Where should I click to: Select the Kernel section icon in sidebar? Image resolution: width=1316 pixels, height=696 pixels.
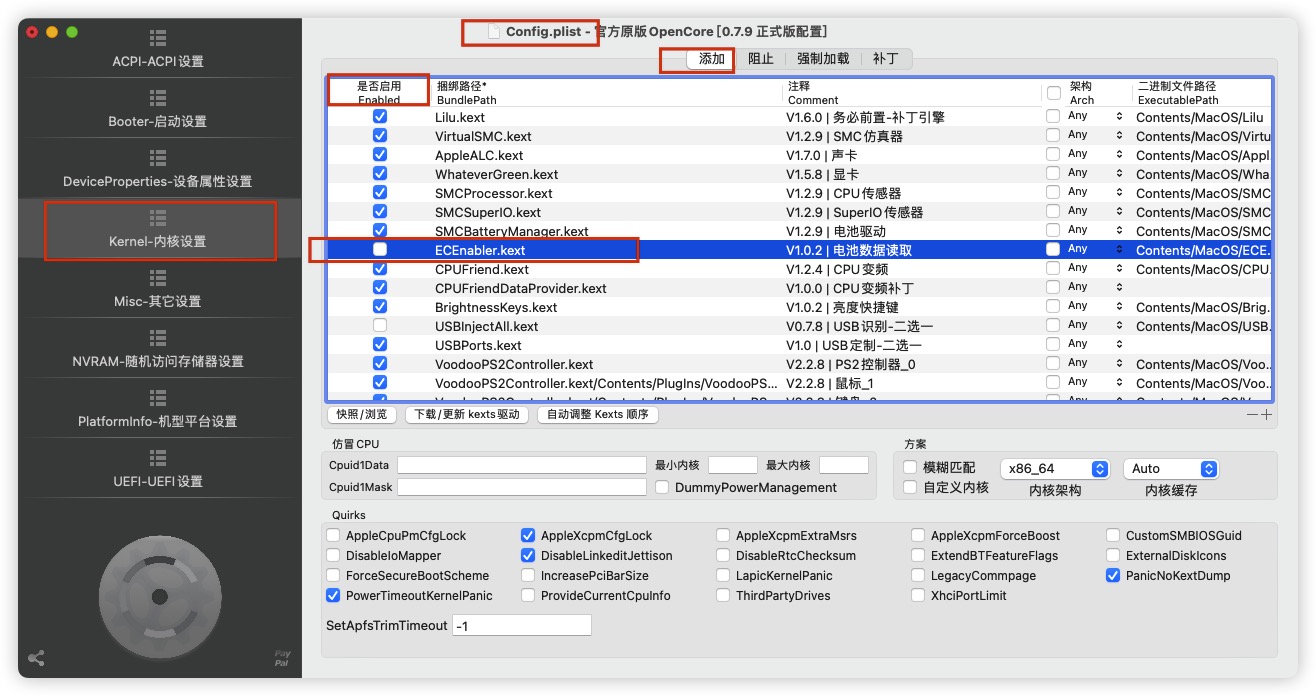click(158, 218)
